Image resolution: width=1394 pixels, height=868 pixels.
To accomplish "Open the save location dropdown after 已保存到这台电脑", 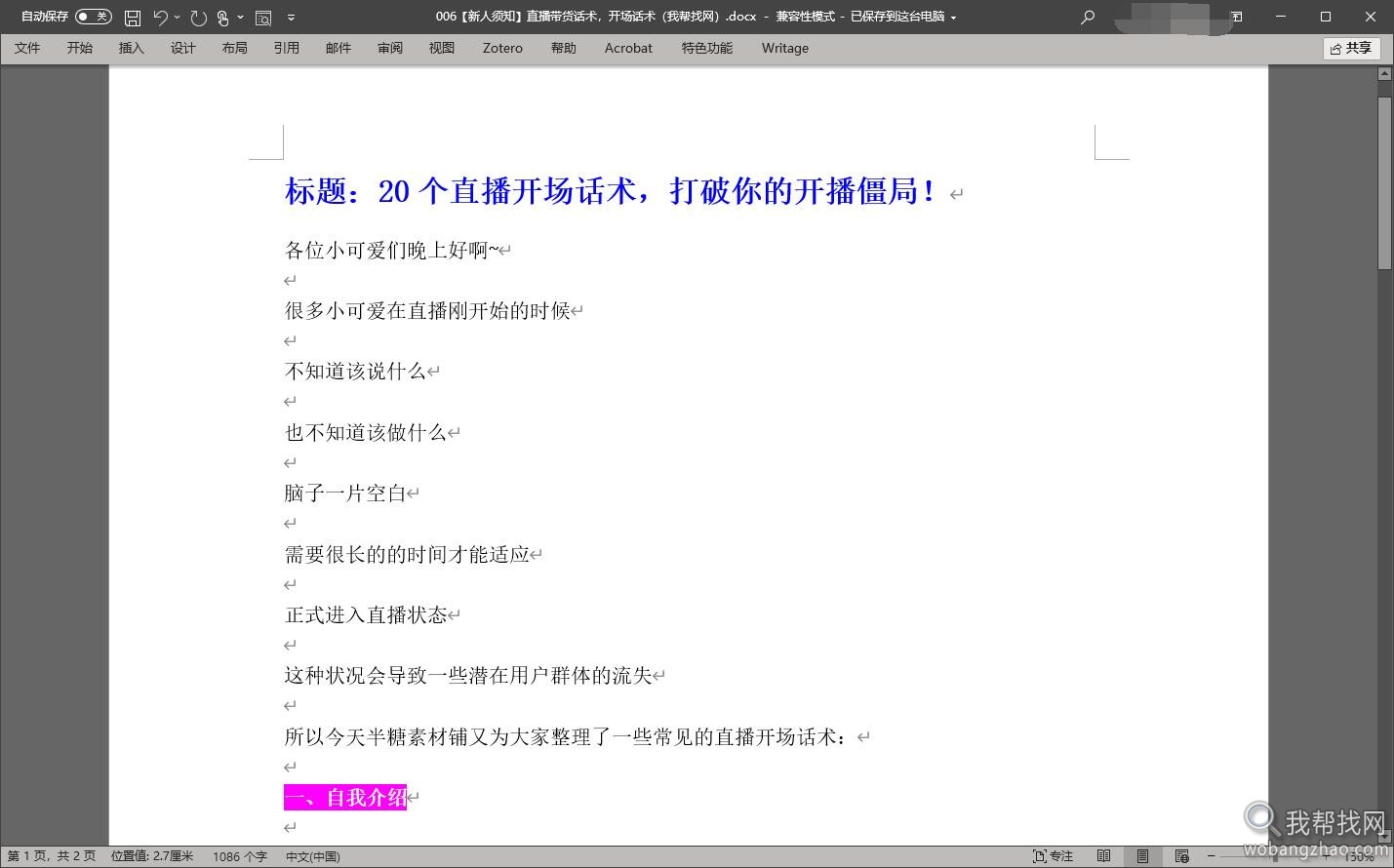I will coord(953,17).
